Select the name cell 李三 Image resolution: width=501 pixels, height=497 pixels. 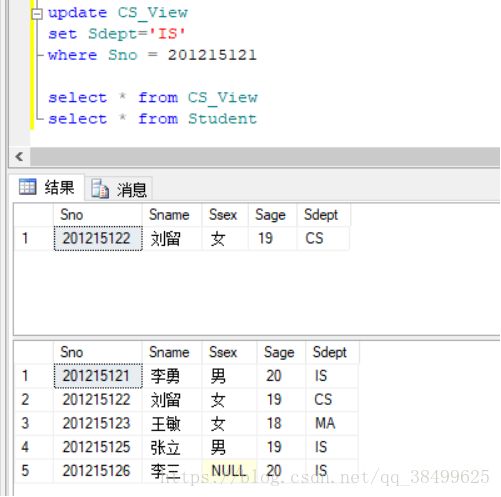click(172, 471)
